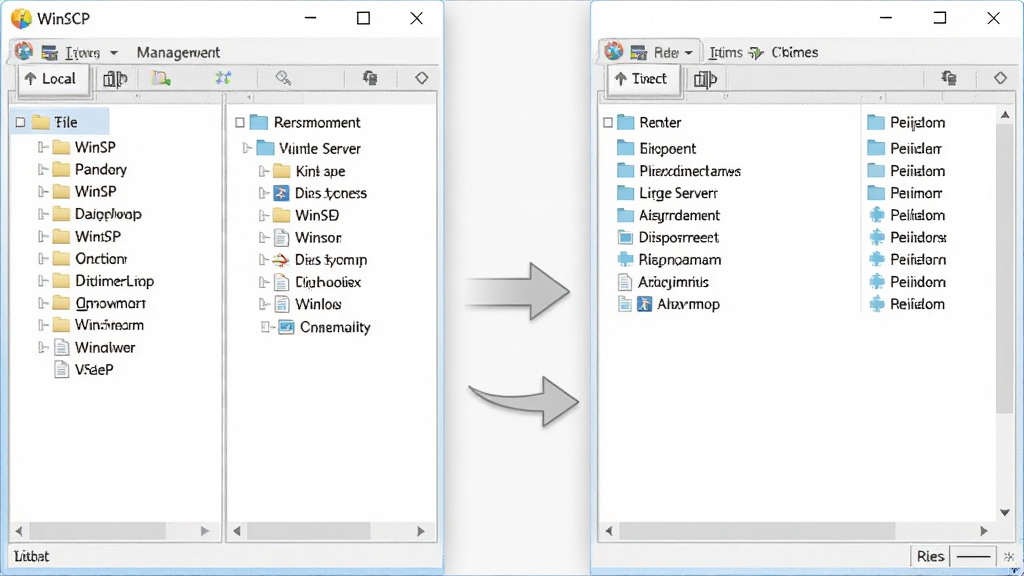Expand the Kint ape folder node
This screenshot has width=1024, height=576.
coord(263,171)
